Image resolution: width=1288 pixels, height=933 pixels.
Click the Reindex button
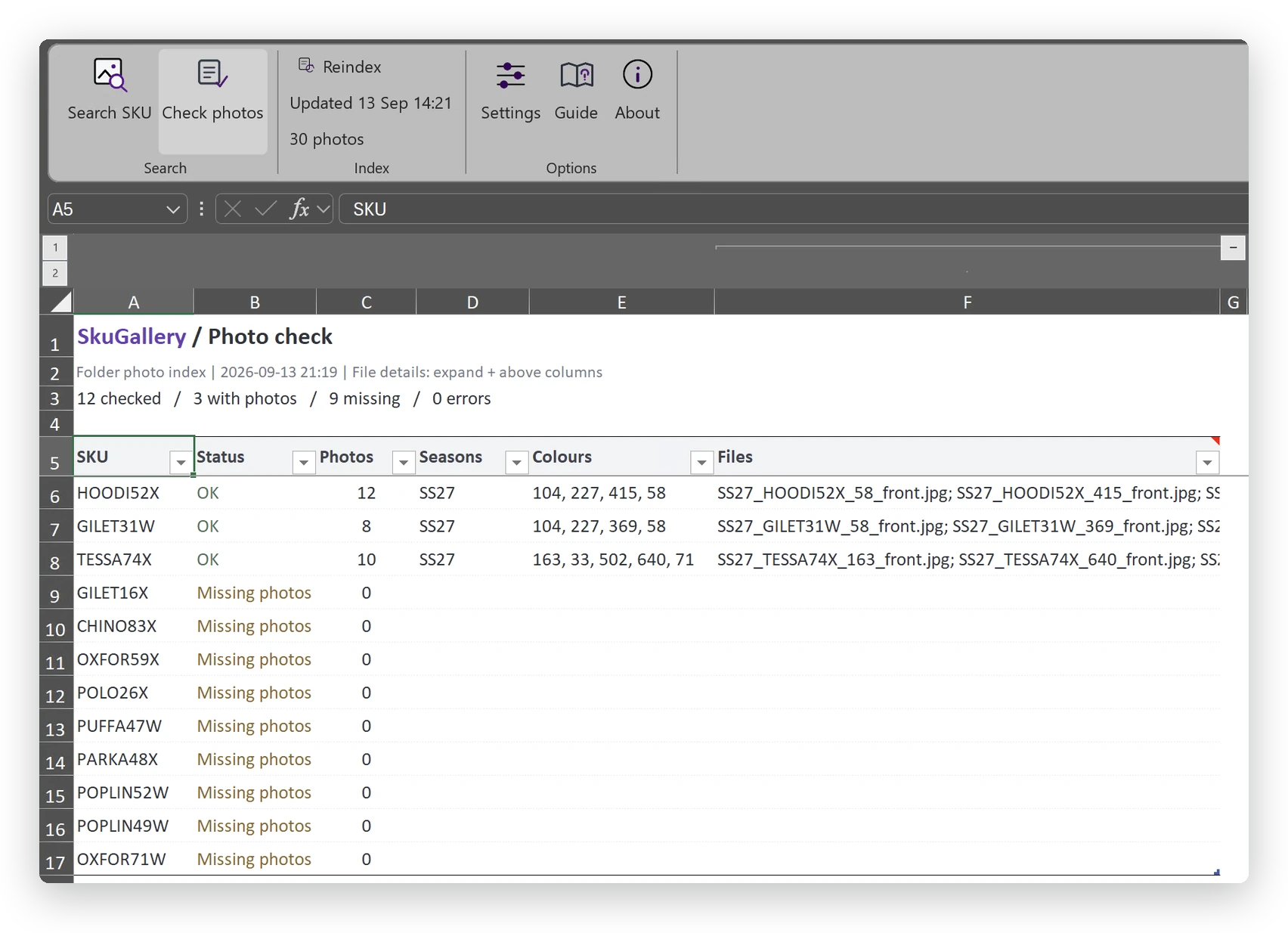(339, 67)
